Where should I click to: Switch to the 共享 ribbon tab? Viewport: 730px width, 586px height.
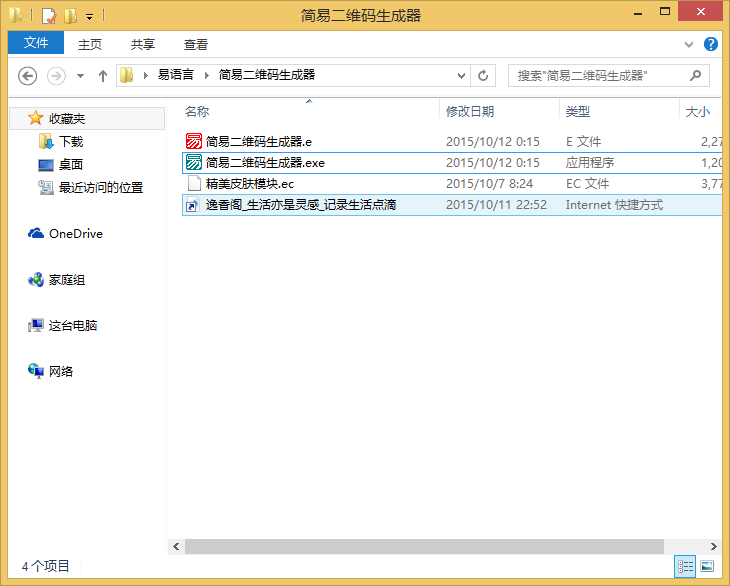(142, 44)
